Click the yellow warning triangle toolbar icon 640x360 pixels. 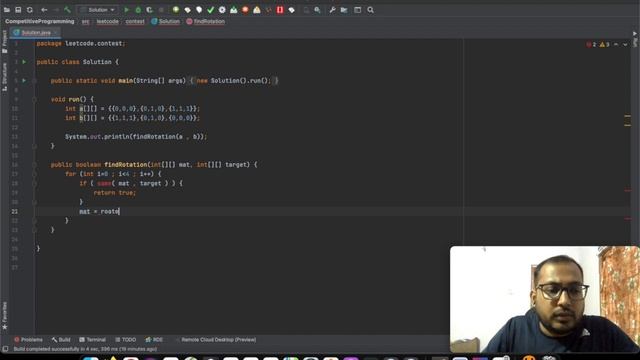pos(257,10)
